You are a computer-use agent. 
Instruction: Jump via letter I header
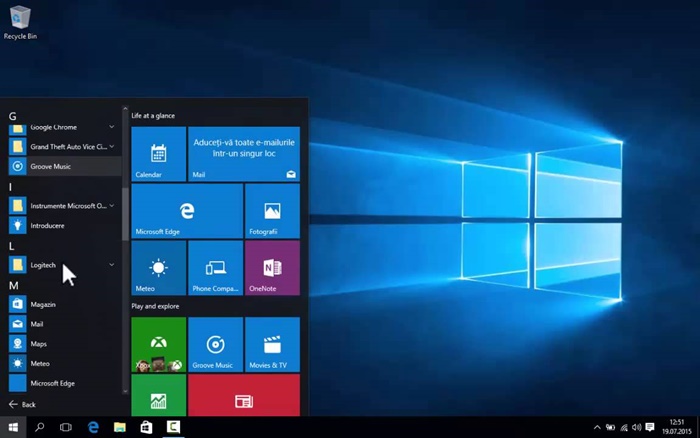tap(10, 187)
